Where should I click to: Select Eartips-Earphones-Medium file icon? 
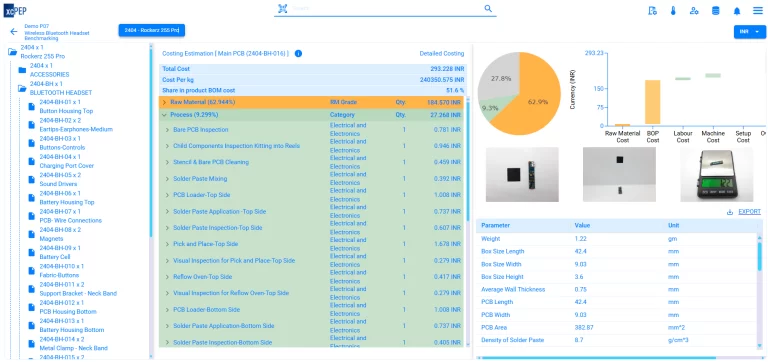click(32, 124)
